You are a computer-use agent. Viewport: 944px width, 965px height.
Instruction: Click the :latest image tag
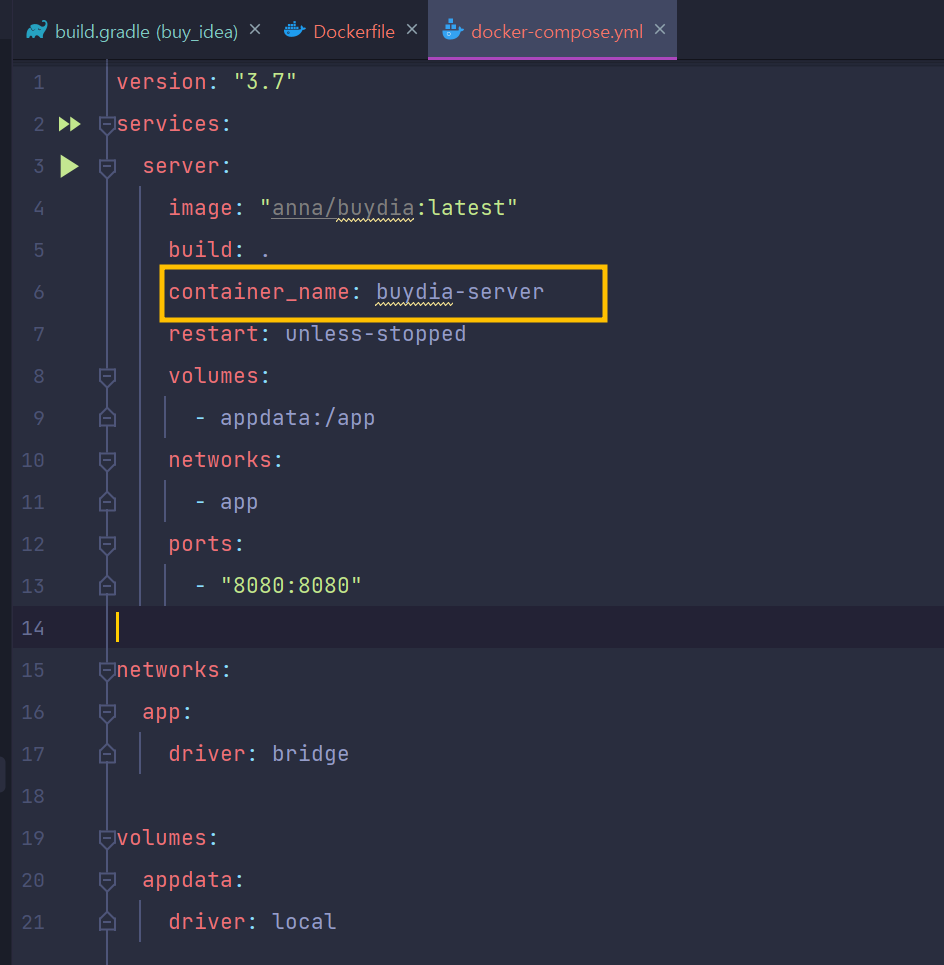pos(461,208)
